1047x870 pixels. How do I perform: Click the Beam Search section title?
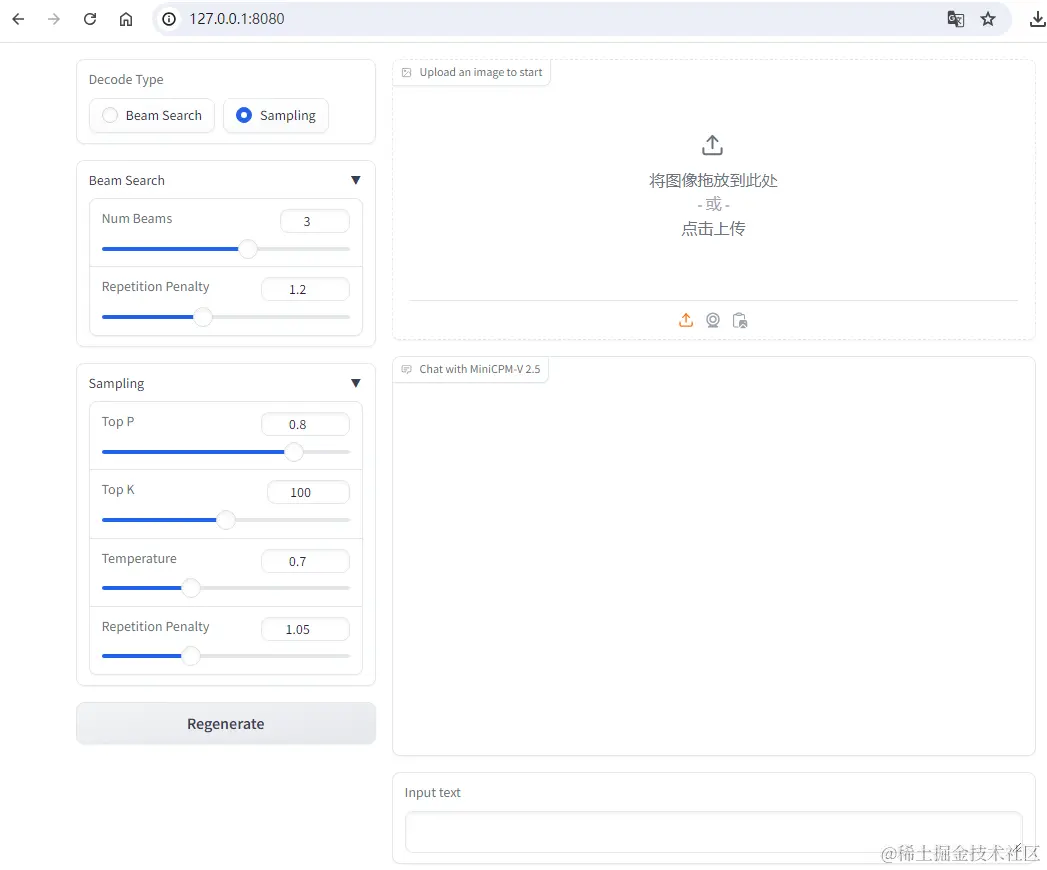(127, 180)
